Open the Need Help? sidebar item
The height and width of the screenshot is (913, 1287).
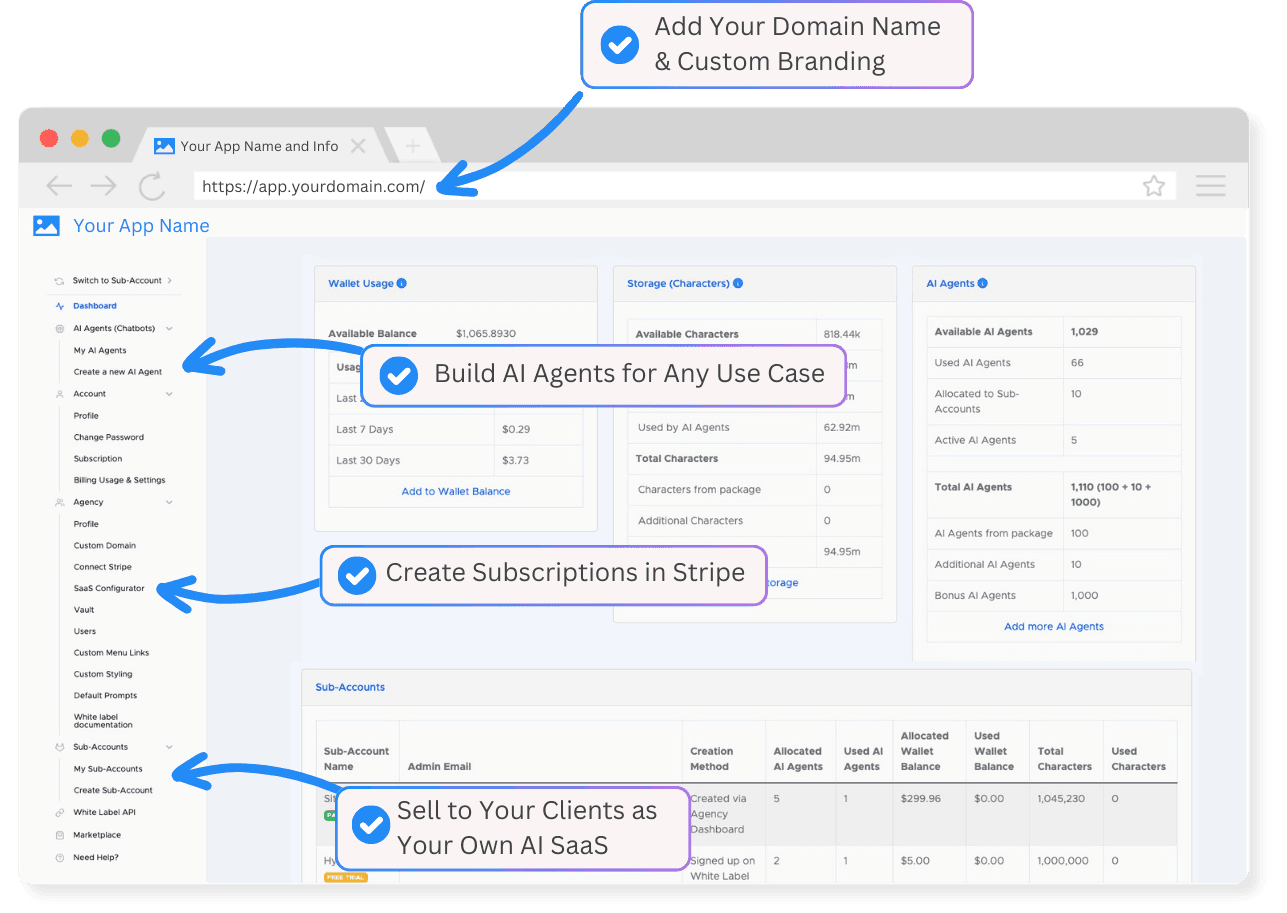click(x=95, y=858)
